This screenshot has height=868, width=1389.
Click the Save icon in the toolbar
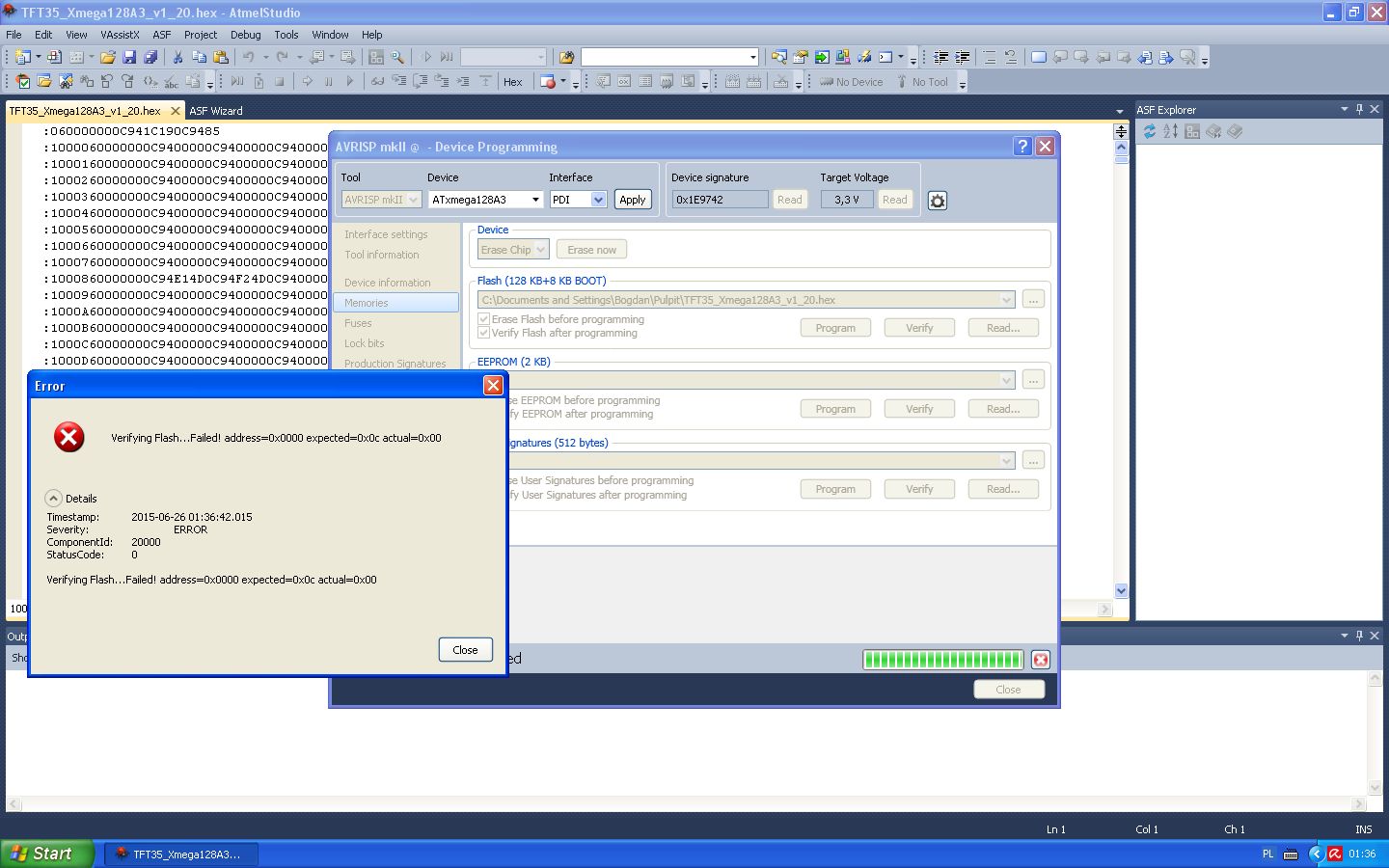tap(129, 58)
